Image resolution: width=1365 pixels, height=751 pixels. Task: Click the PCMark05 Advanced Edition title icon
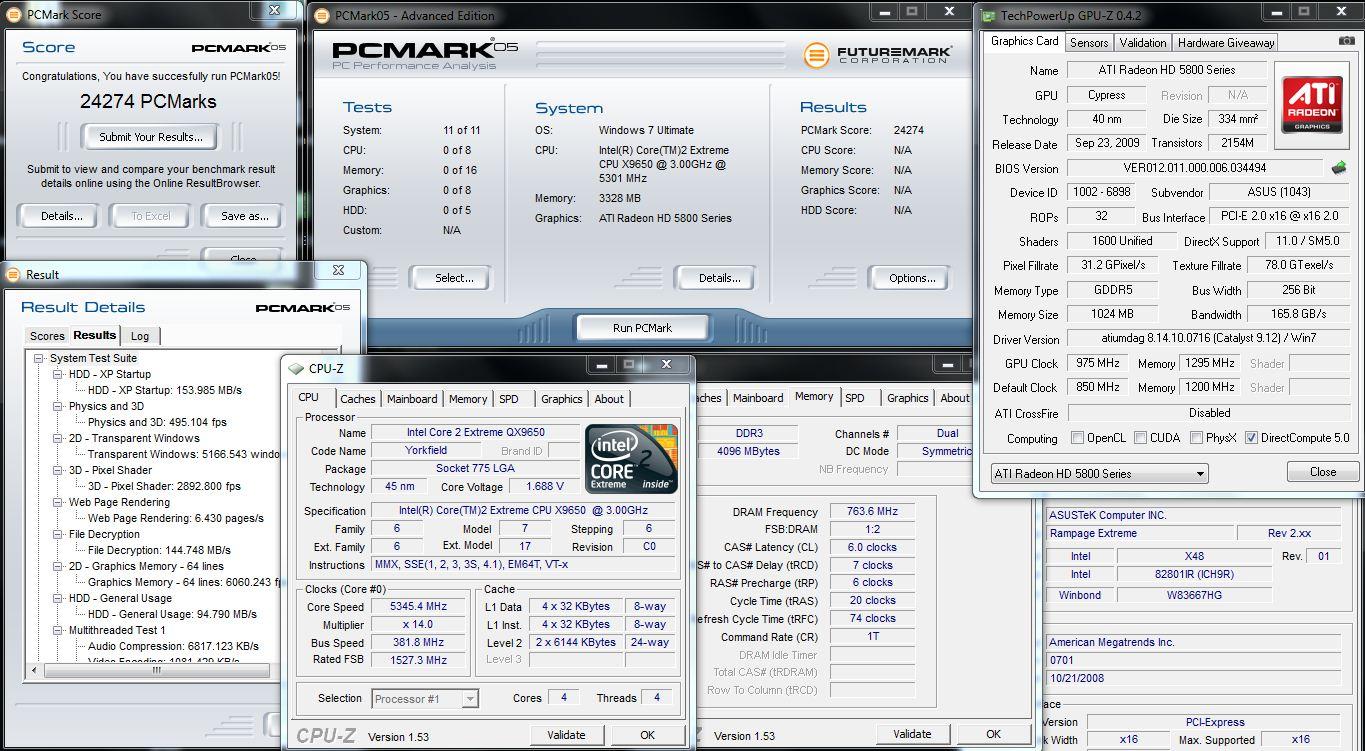tap(322, 15)
